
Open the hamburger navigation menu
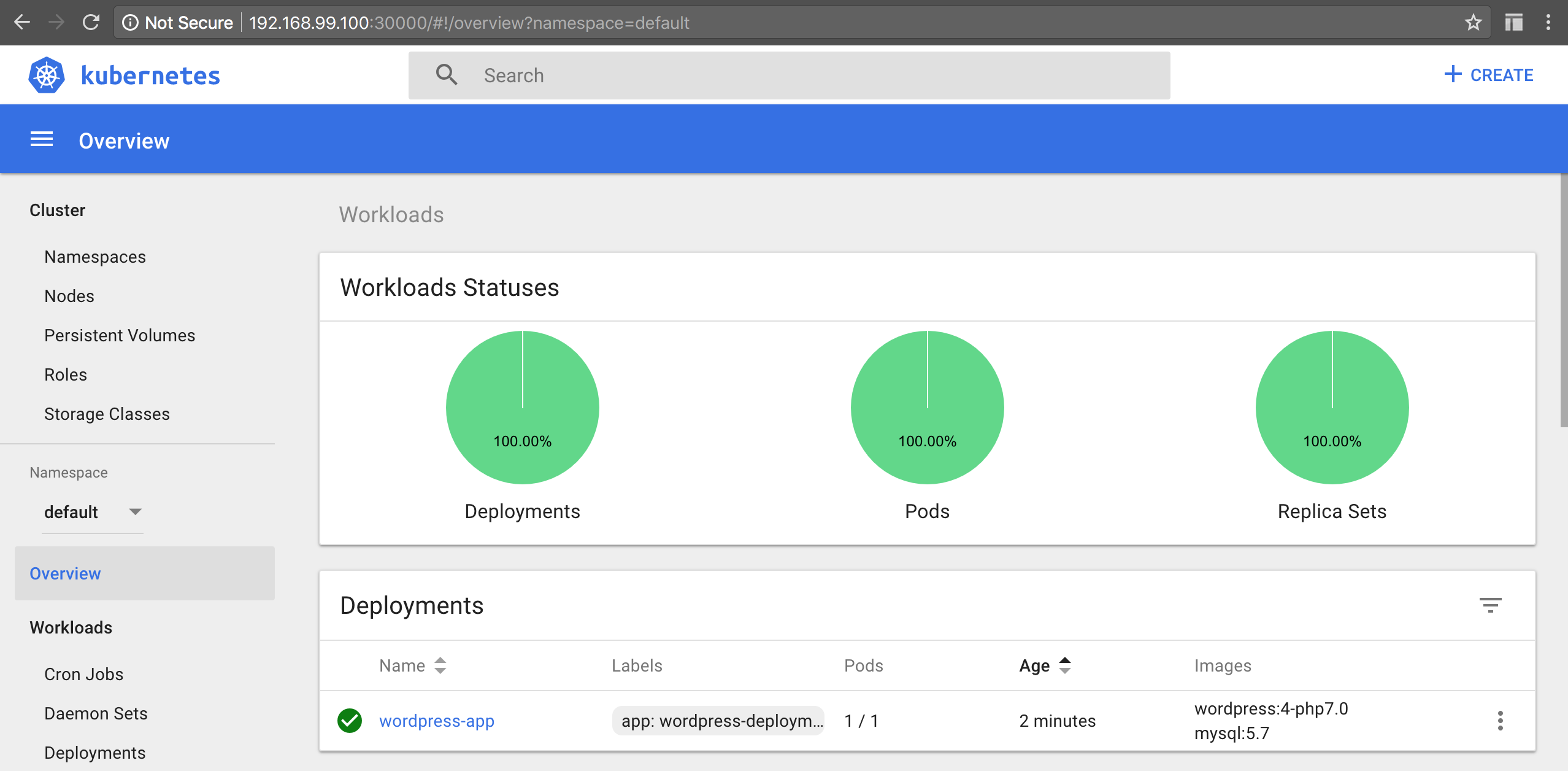(x=42, y=140)
